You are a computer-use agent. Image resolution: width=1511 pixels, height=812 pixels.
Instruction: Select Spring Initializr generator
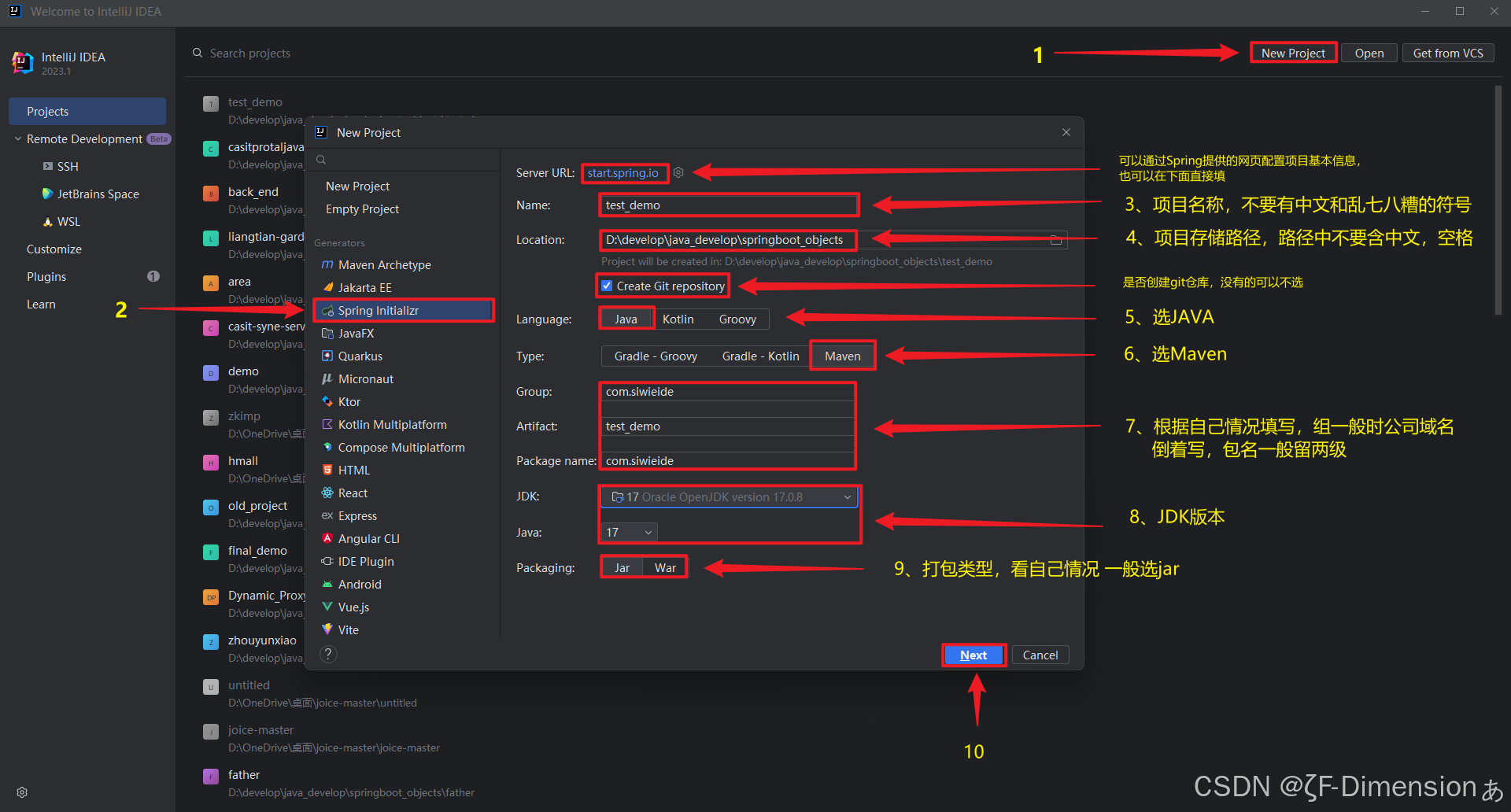pos(403,311)
